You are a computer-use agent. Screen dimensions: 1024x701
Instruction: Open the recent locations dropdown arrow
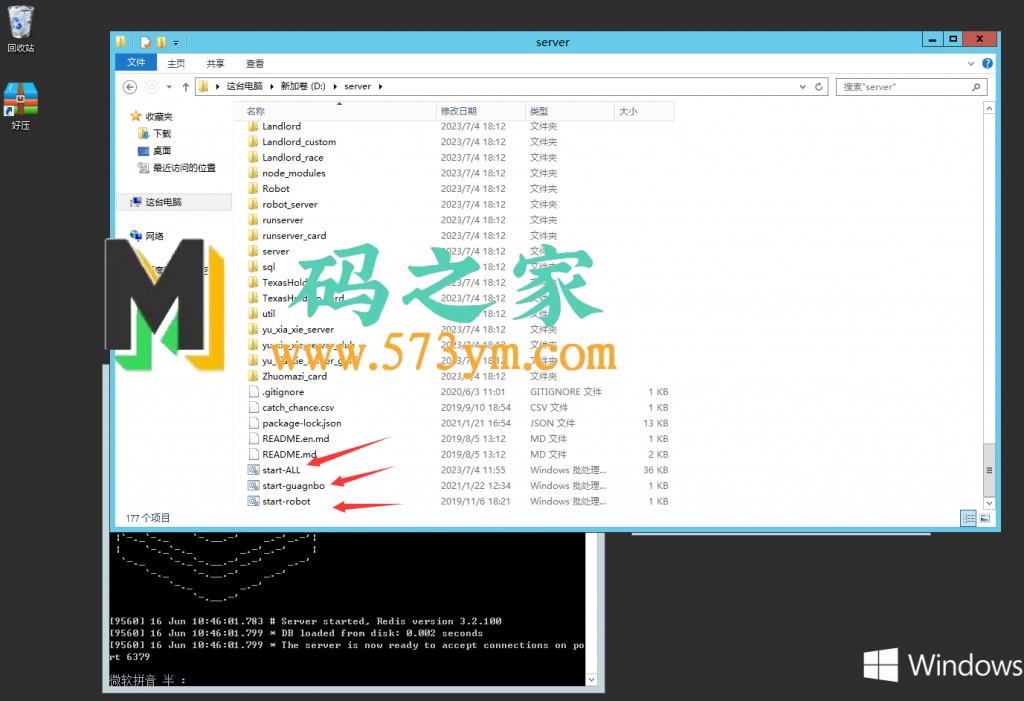(x=169, y=86)
